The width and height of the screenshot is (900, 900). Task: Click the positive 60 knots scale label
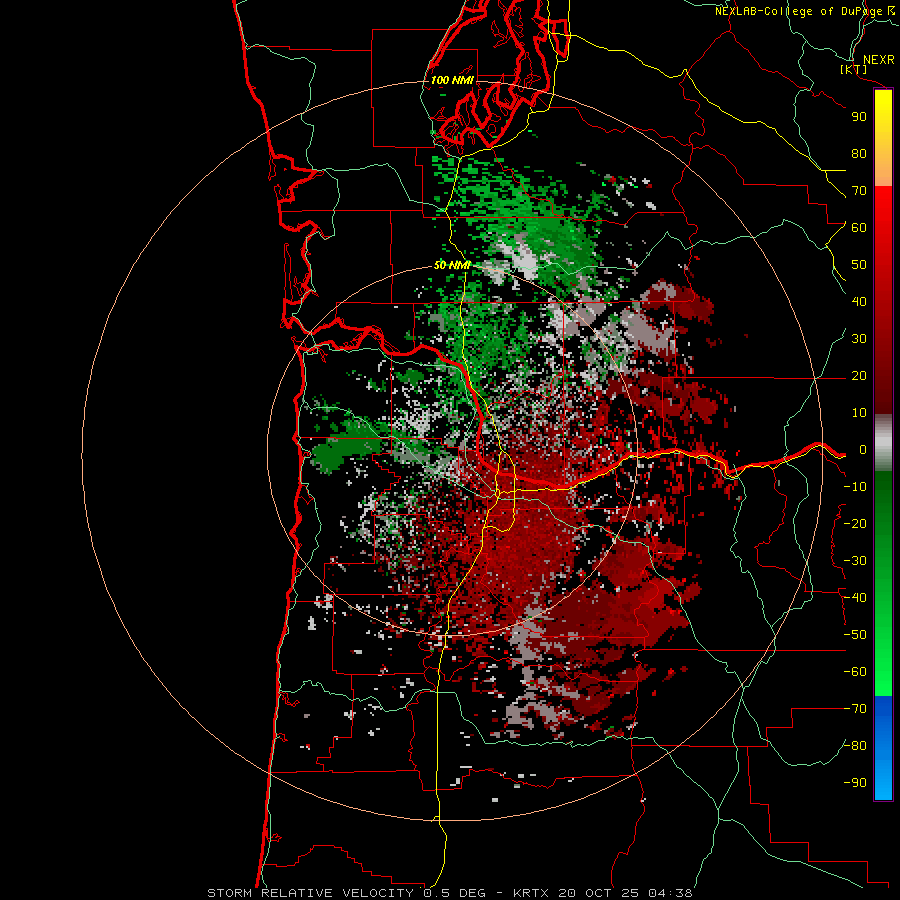tap(859, 227)
